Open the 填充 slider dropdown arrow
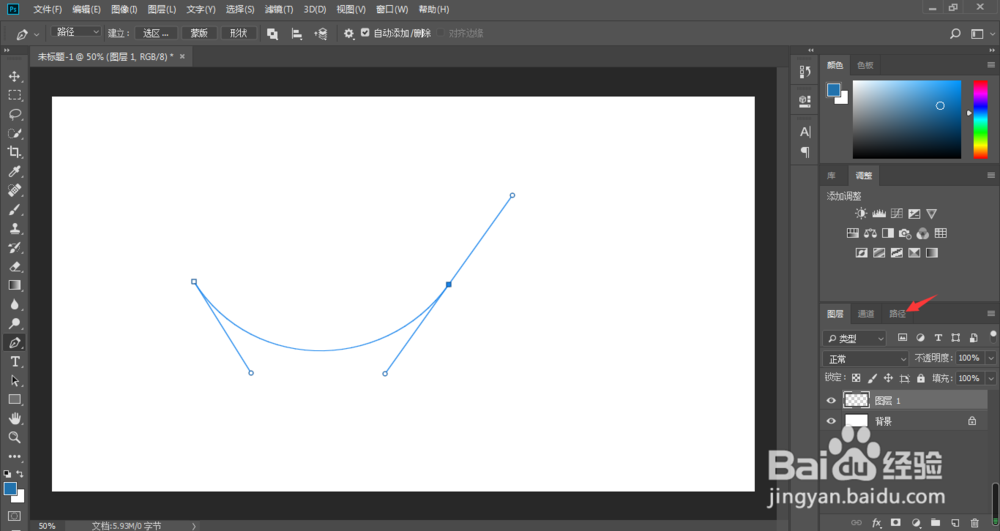The width and height of the screenshot is (1000, 531). coord(991,378)
